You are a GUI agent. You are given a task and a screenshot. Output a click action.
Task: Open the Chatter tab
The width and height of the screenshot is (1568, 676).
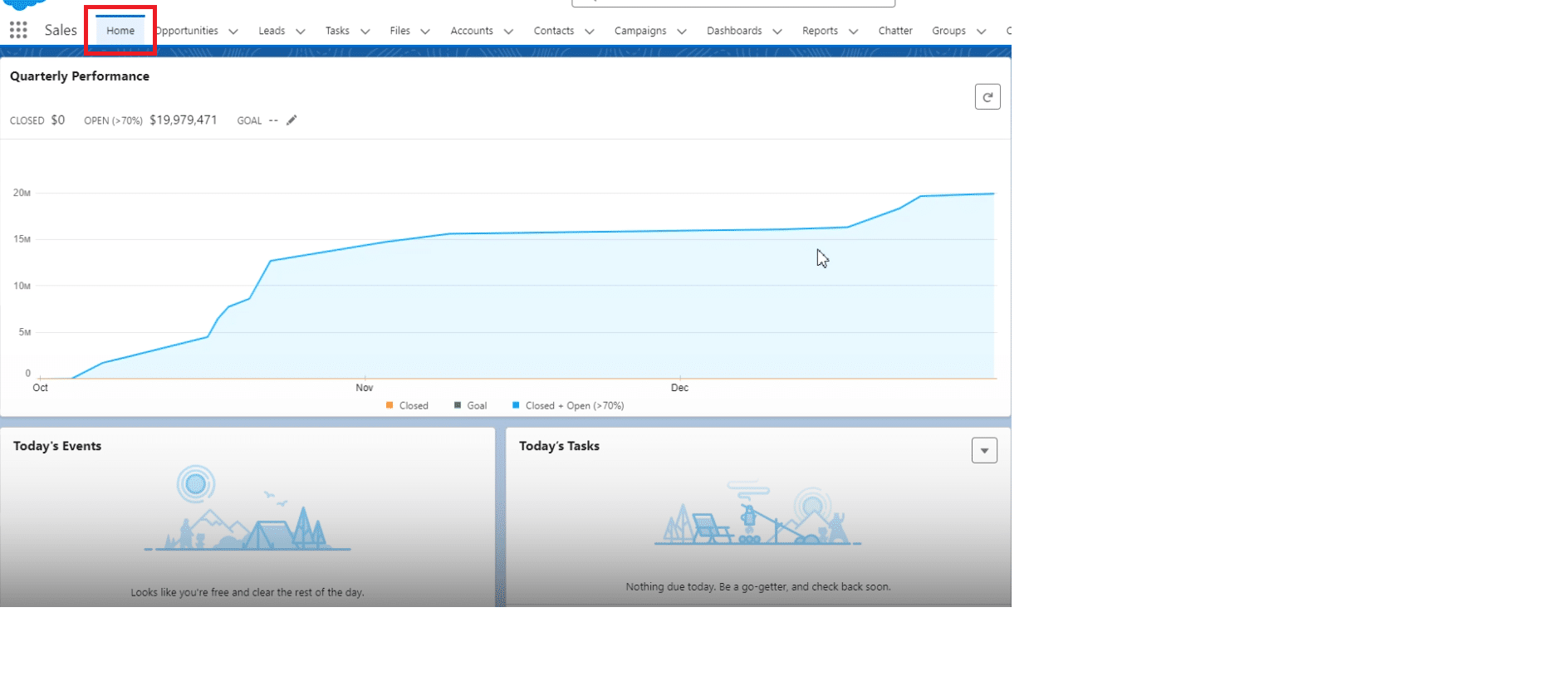894,31
